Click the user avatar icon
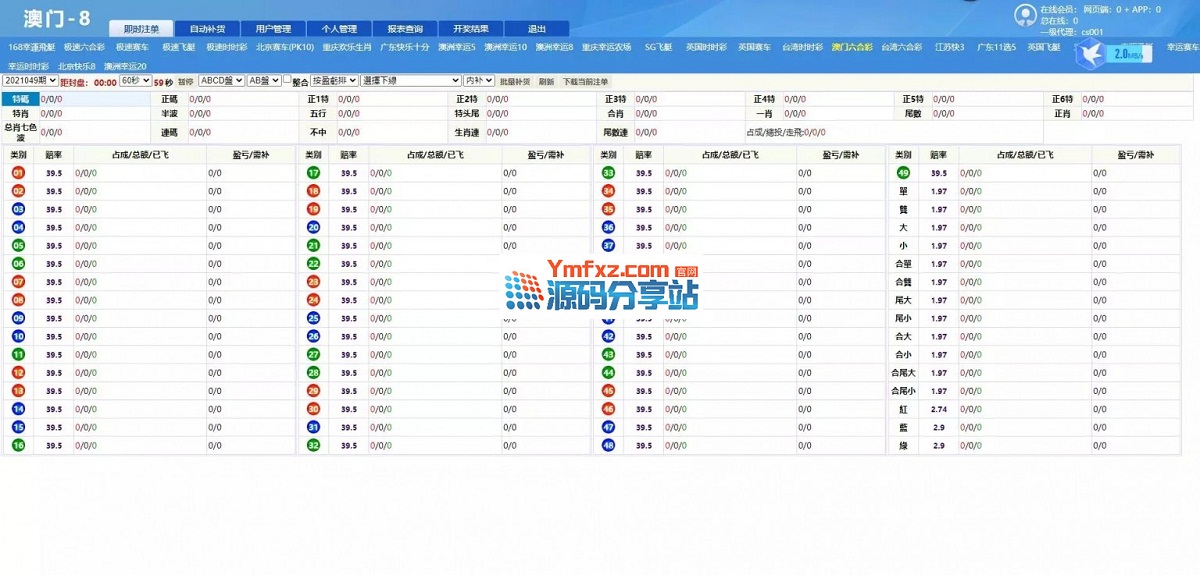1200x575 pixels. coord(1025,14)
